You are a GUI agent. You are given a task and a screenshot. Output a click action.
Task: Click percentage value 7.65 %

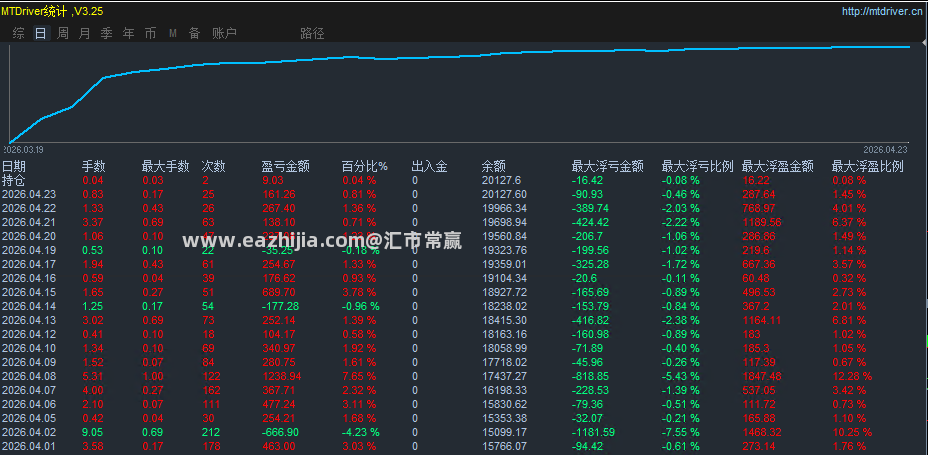click(359, 376)
